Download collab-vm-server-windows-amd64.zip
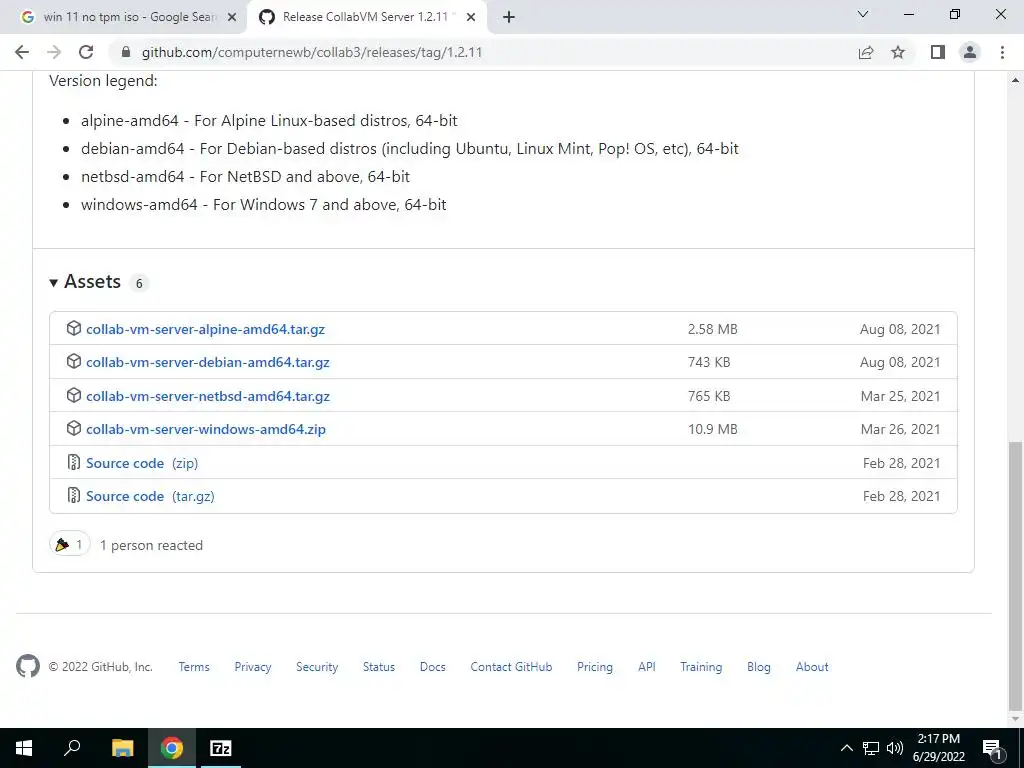 click(x=206, y=429)
